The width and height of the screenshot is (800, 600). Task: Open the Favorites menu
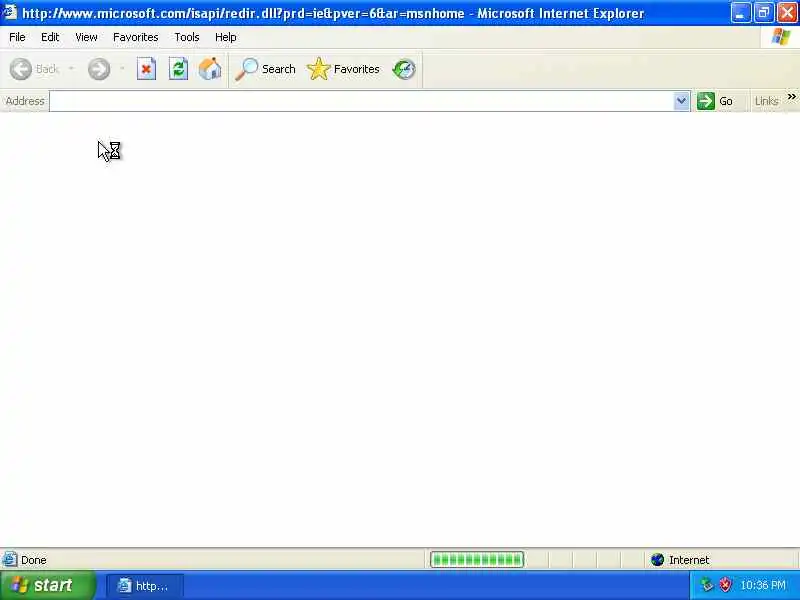pos(136,37)
